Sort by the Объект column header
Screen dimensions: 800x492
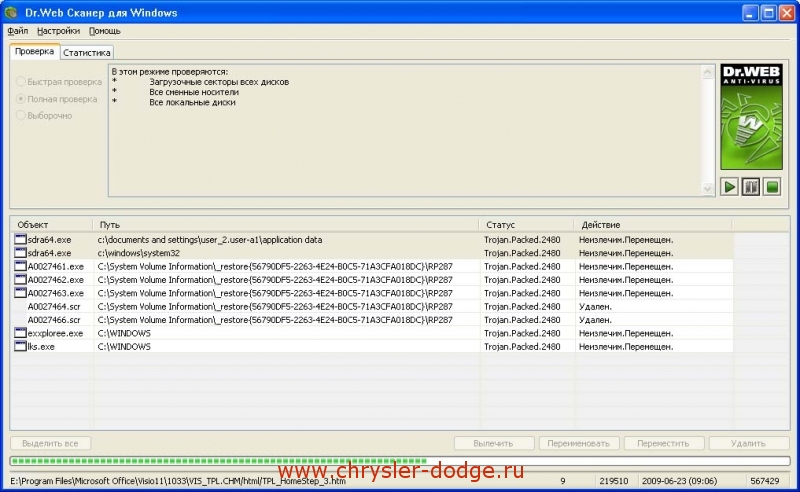pyautogui.click(x=51, y=225)
